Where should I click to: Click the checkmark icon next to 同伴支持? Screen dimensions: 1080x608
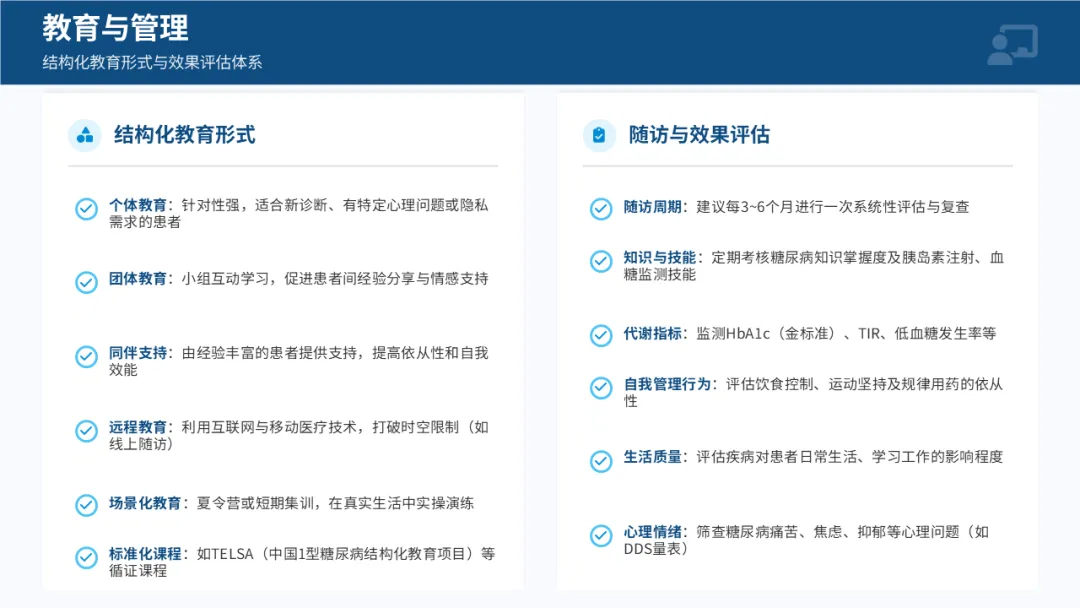coord(86,357)
